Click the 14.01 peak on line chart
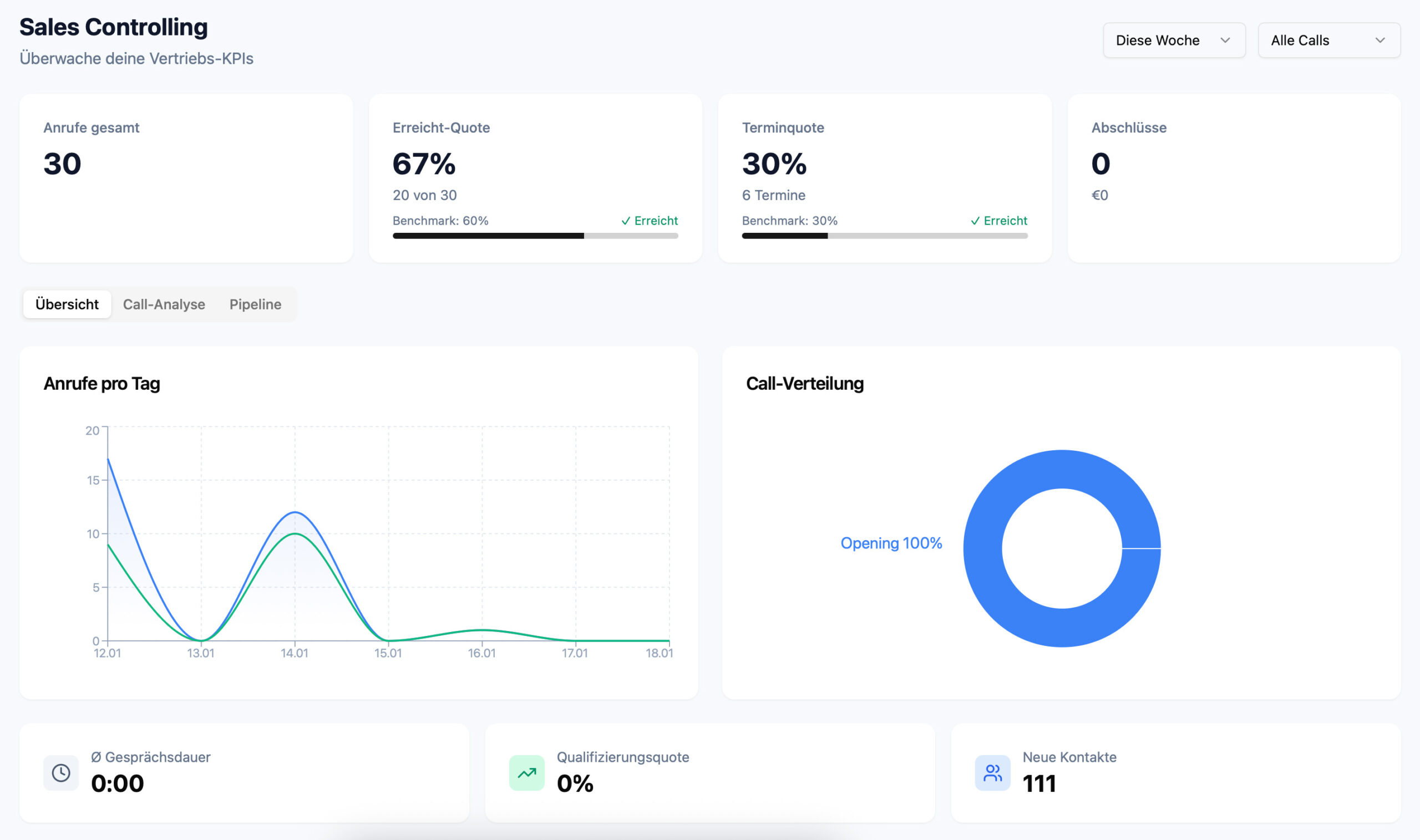This screenshot has height=840, width=1420. click(x=295, y=513)
